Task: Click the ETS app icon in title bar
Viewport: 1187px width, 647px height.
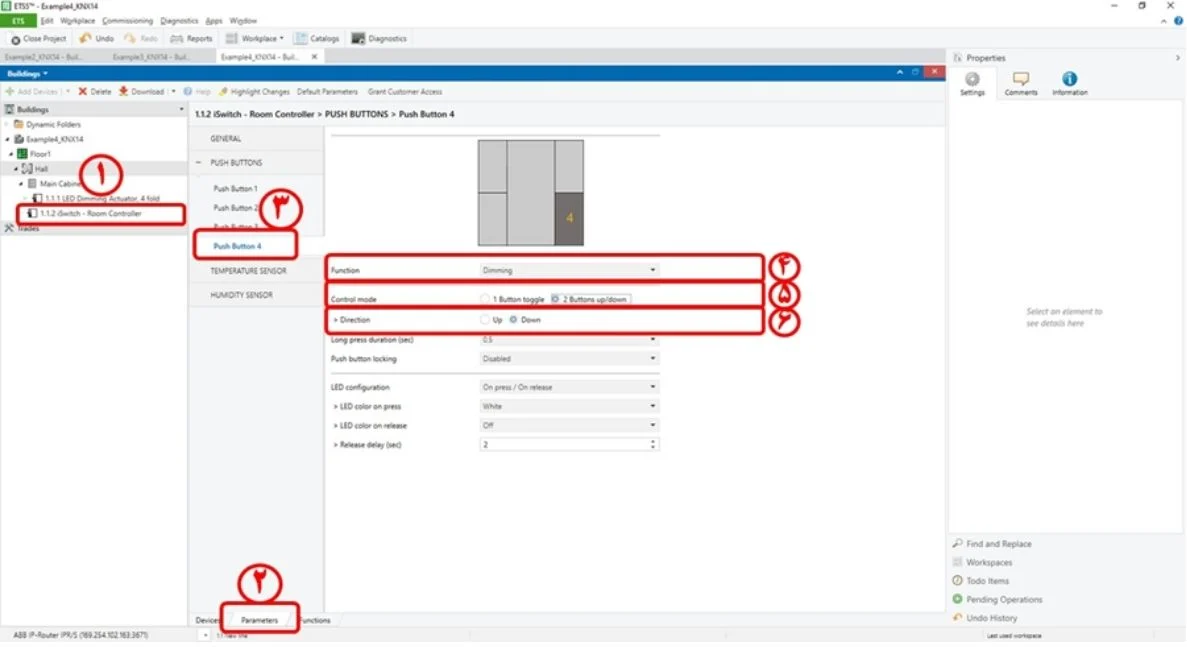Action: pos(6,6)
